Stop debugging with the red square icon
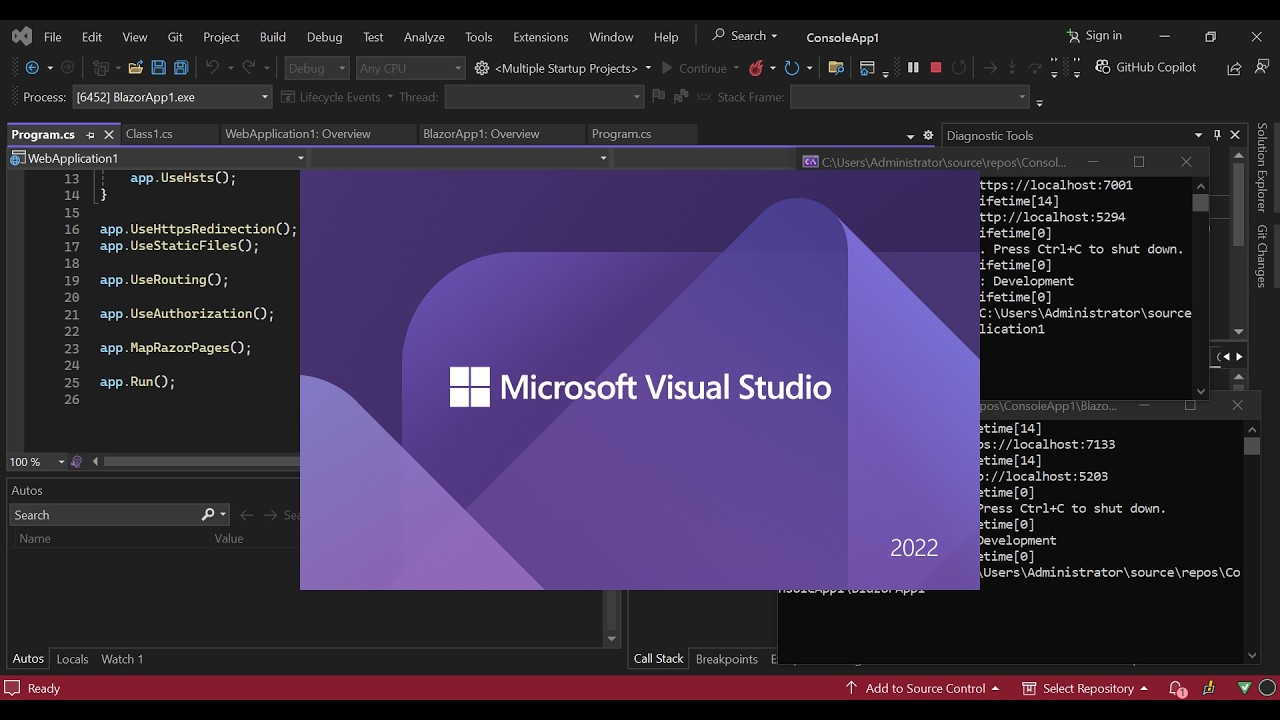This screenshot has width=1280, height=720. point(936,67)
